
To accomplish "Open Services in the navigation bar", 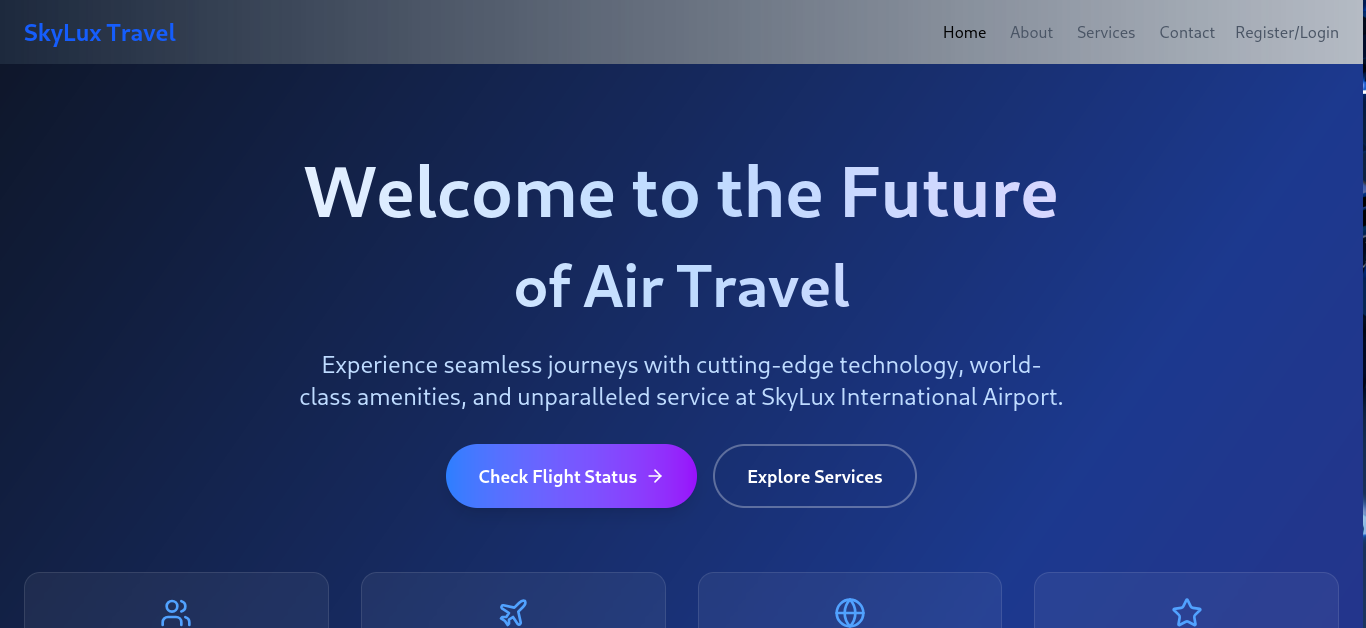I will pyautogui.click(x=1106, y=32).
